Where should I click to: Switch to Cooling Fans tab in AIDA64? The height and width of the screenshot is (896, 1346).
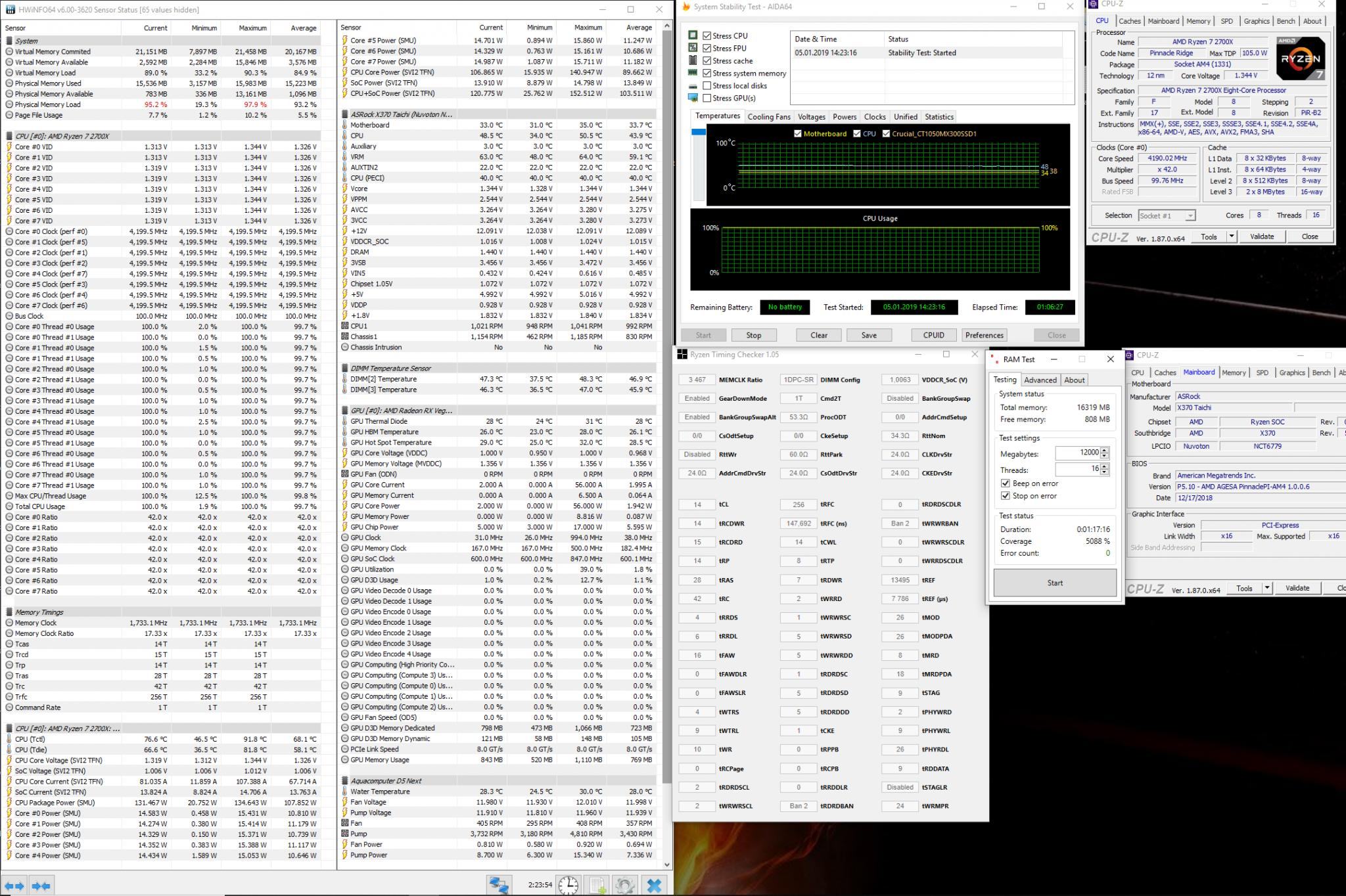[769, 117]
